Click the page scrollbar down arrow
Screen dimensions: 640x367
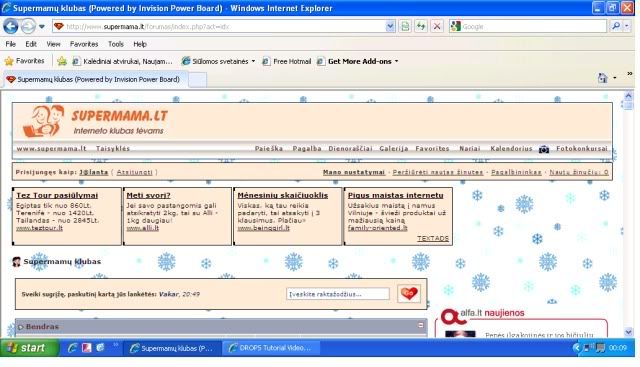629,332
